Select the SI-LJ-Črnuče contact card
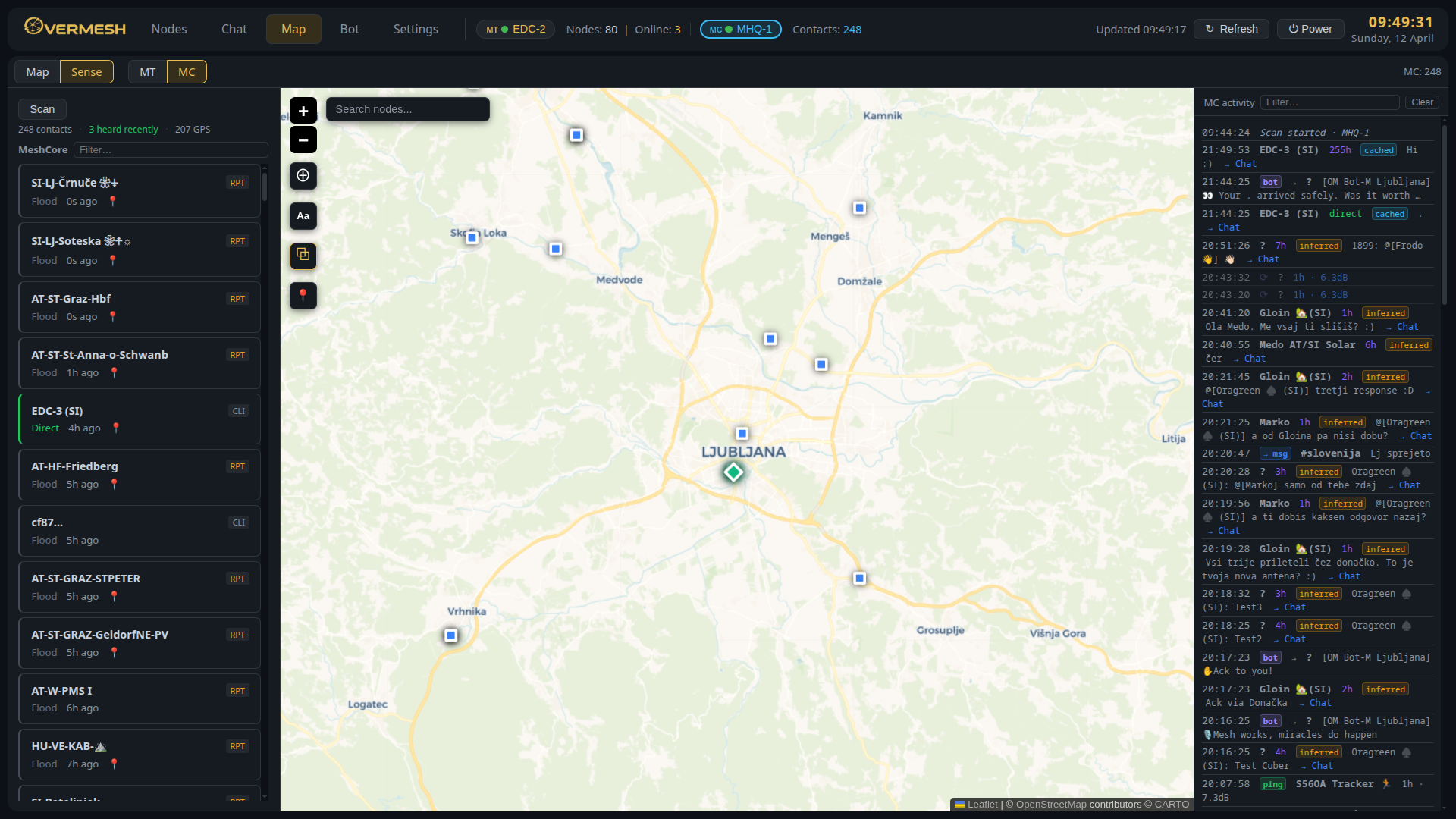This screenshot has width=1456, height=819. pos(140,191)
